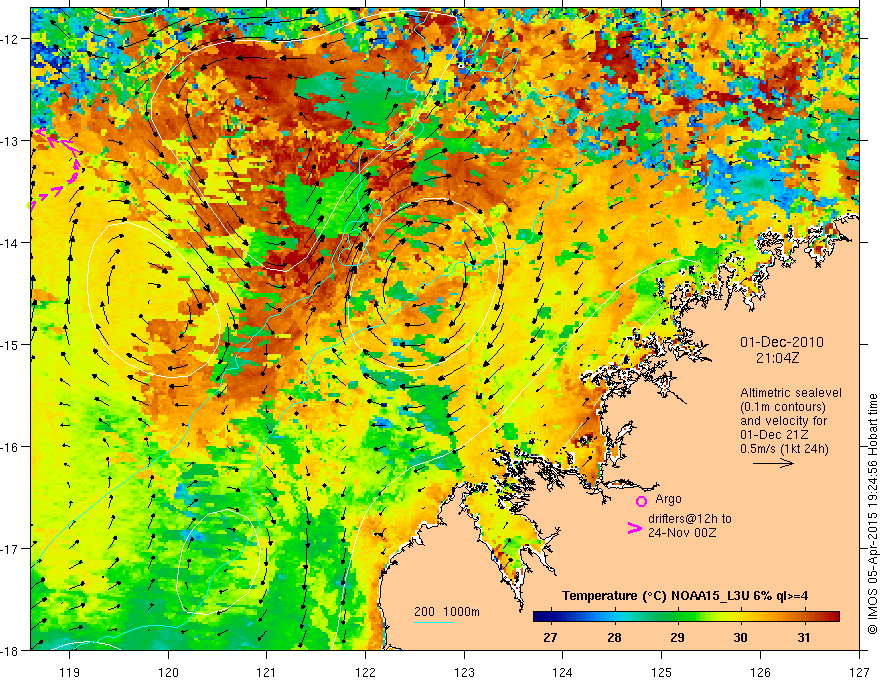Click the 'Temperature (°C) NOAA15_L3U 6% ql>=4' title
880x680 pixels.
tap(685, 596)
